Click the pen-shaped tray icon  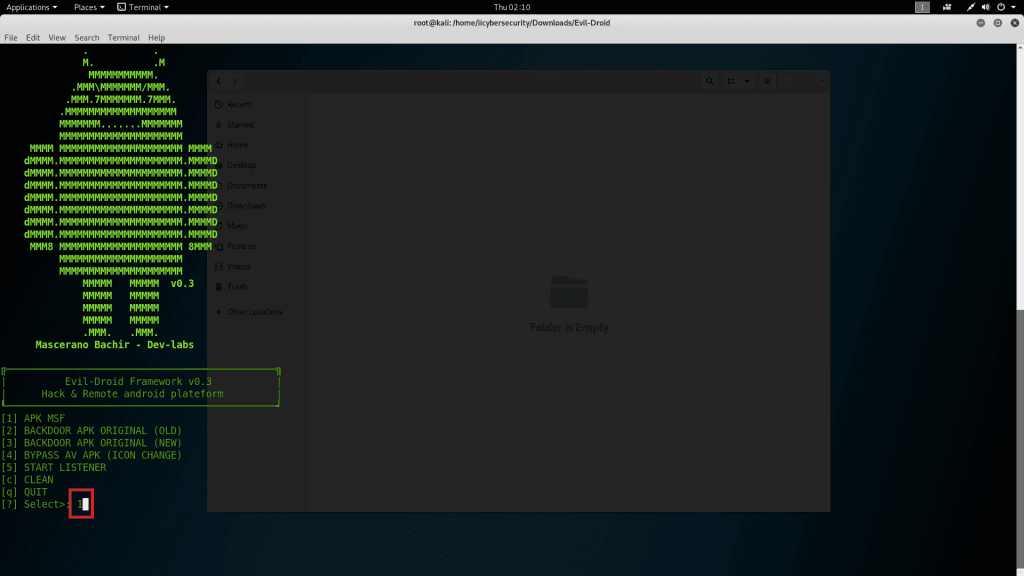coord(972,7)
